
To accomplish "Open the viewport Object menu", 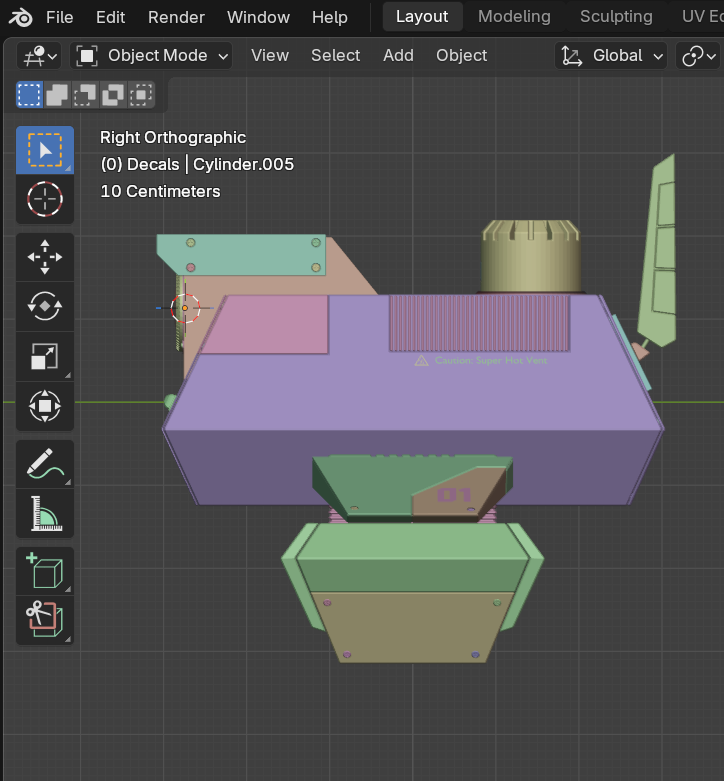I will [462, 55].
